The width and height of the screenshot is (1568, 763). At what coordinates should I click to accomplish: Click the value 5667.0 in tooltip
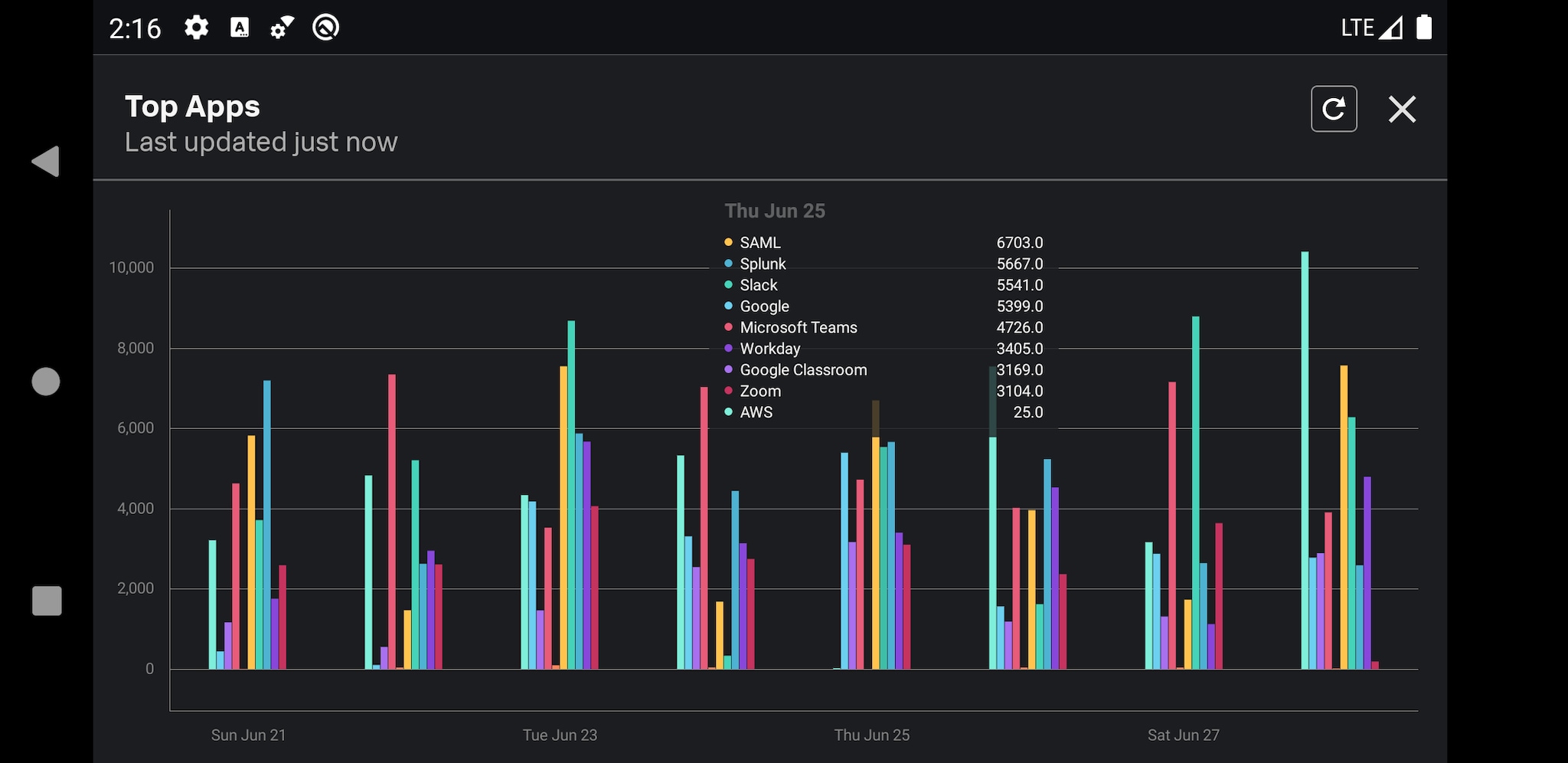coord(1019,264)
